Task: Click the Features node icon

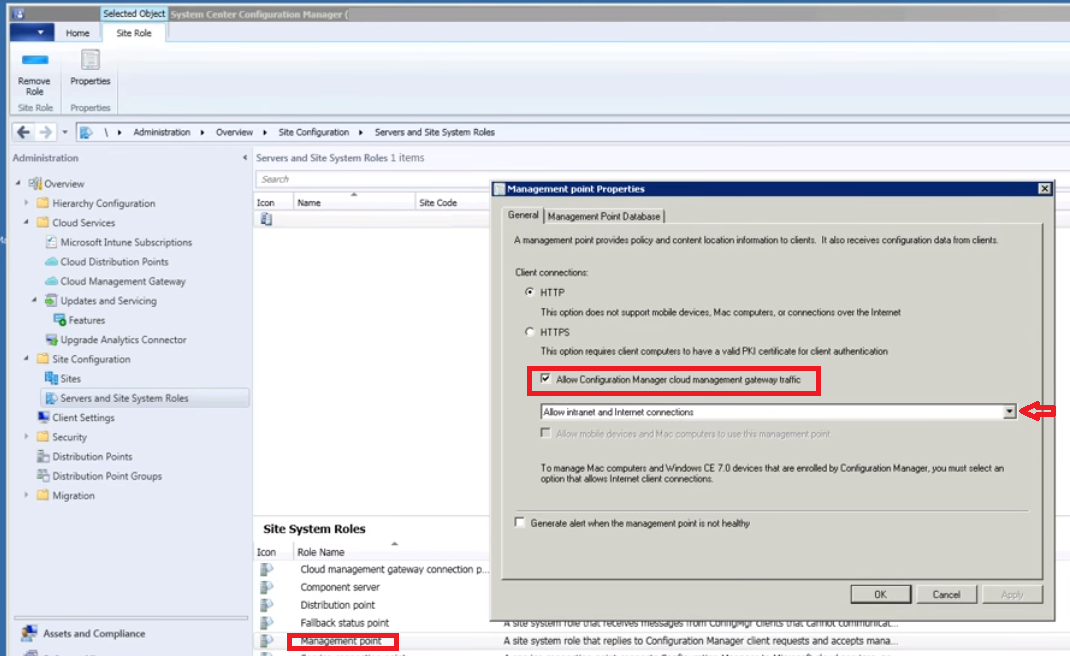Action: click(x=60, y=319)
